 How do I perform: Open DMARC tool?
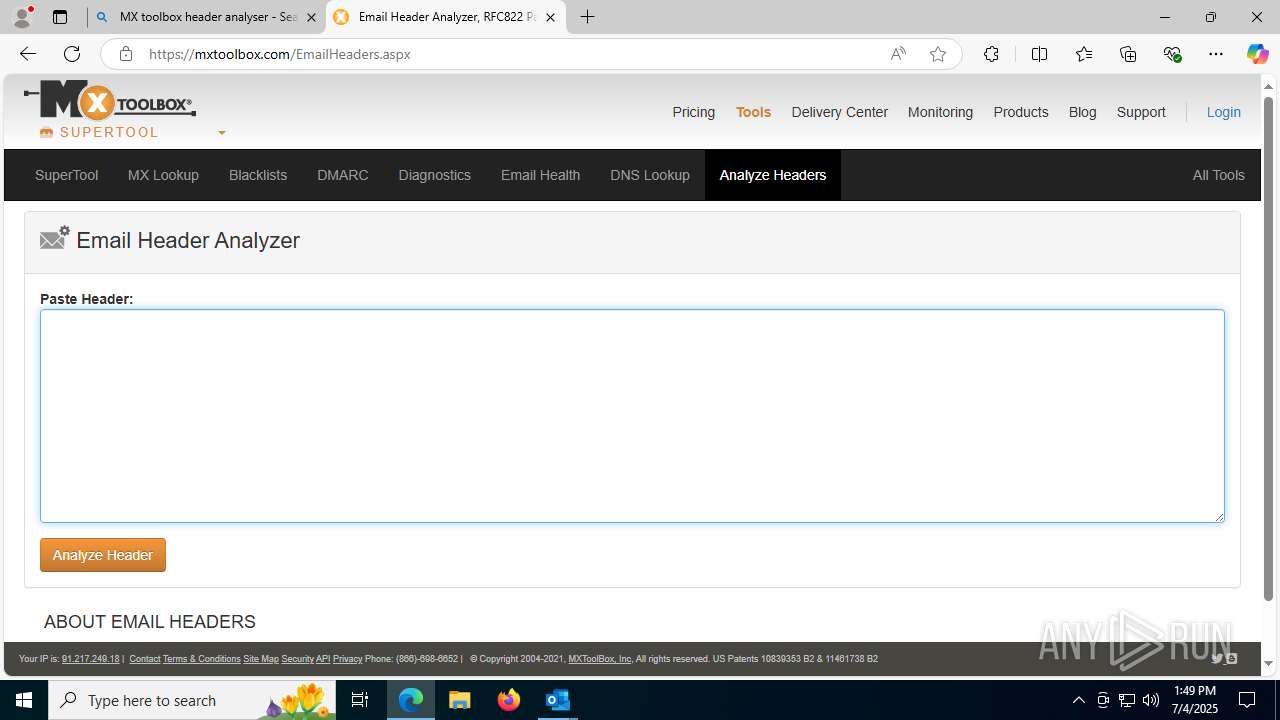pos(343,175)
